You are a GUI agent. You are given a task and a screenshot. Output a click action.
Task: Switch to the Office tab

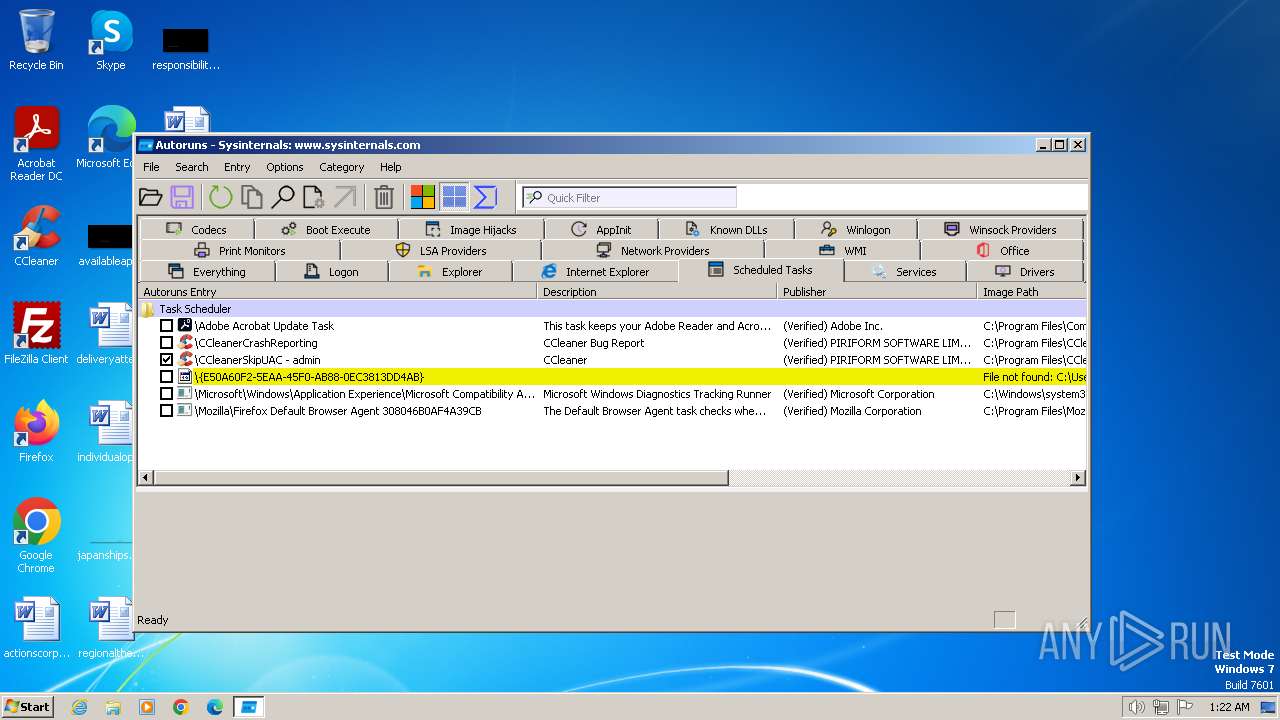pos(1002,250)
